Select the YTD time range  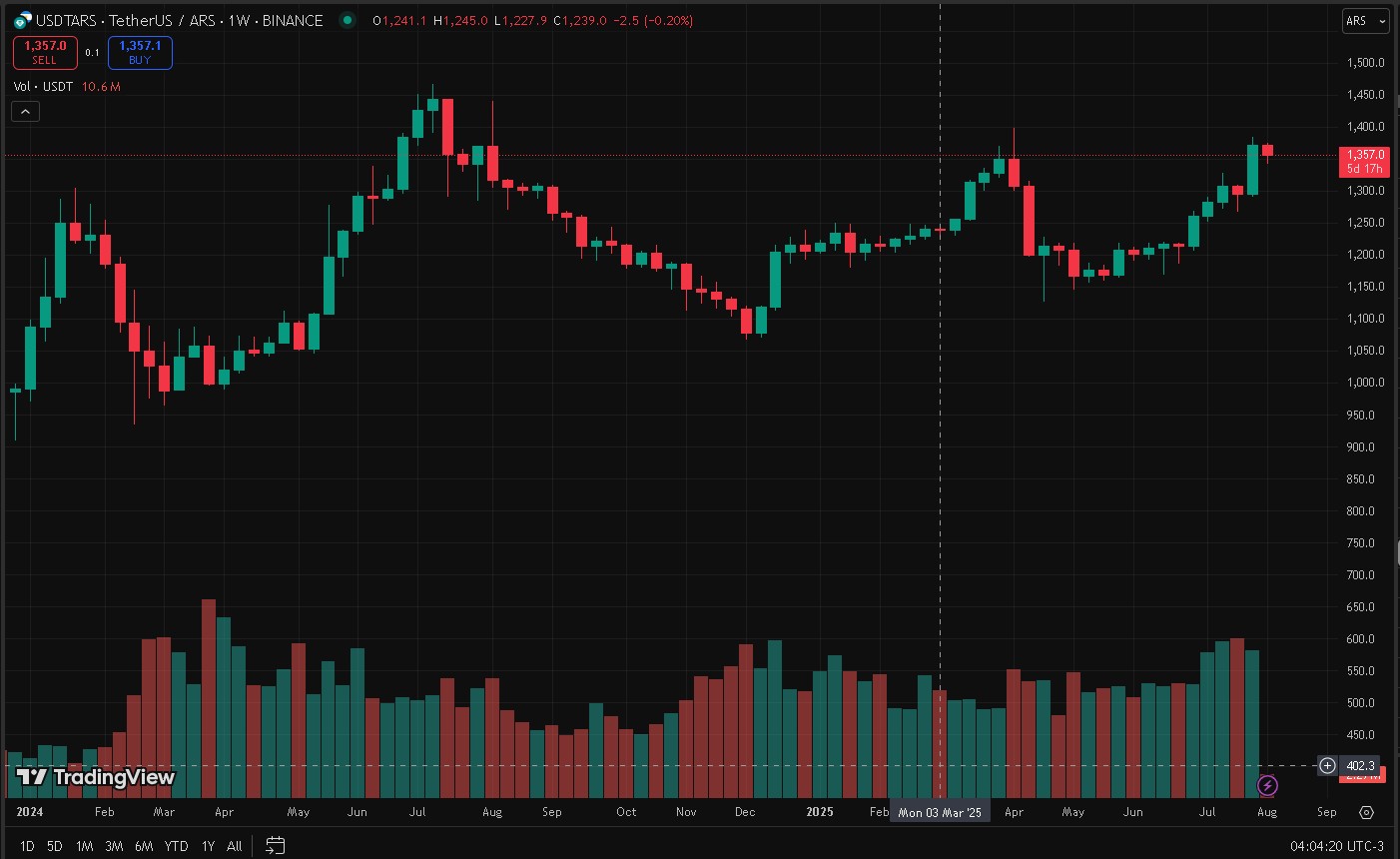click(176, 846)
